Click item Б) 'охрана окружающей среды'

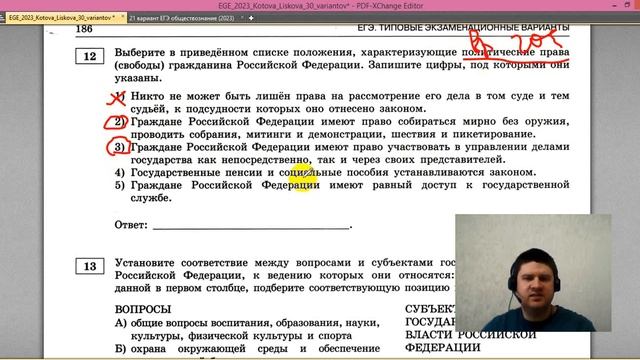point(247,349)
